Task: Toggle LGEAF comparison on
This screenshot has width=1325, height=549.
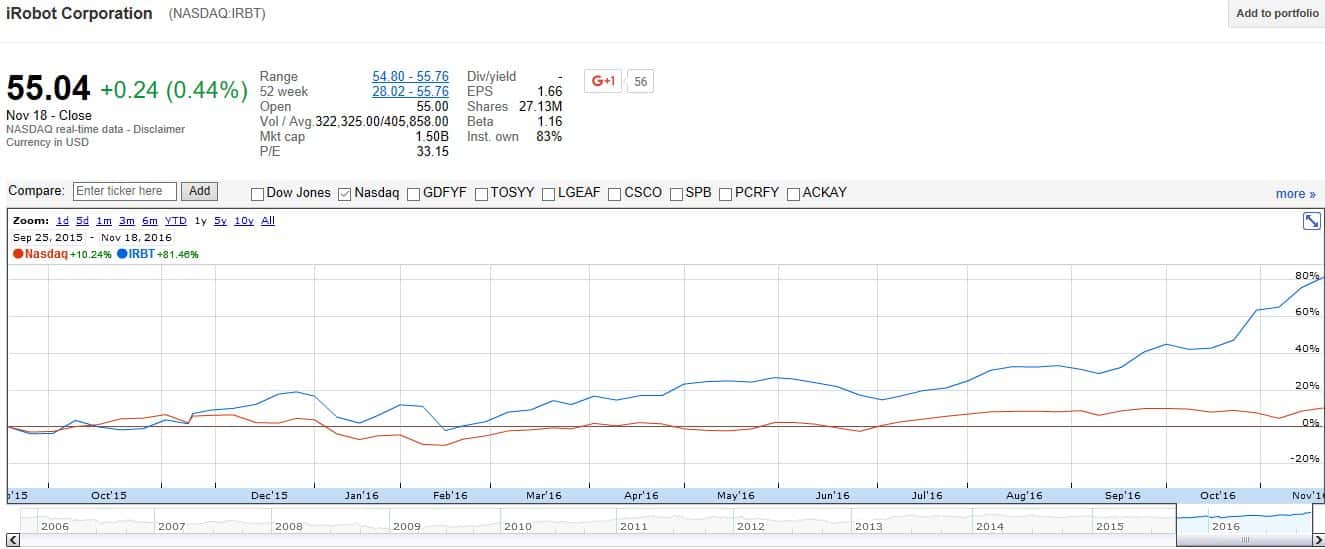Action: [x=548, y=194]
